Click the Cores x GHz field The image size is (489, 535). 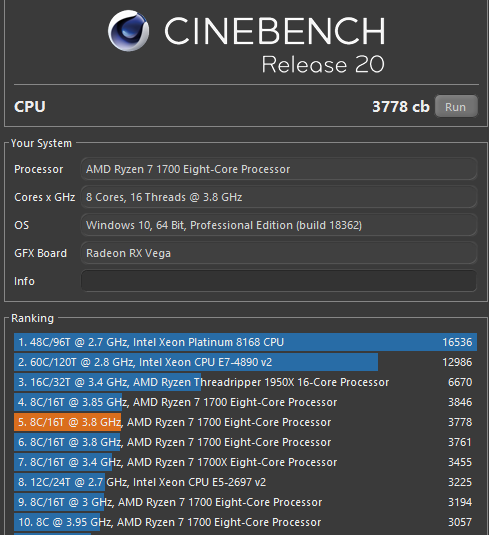tap(278, 197)
